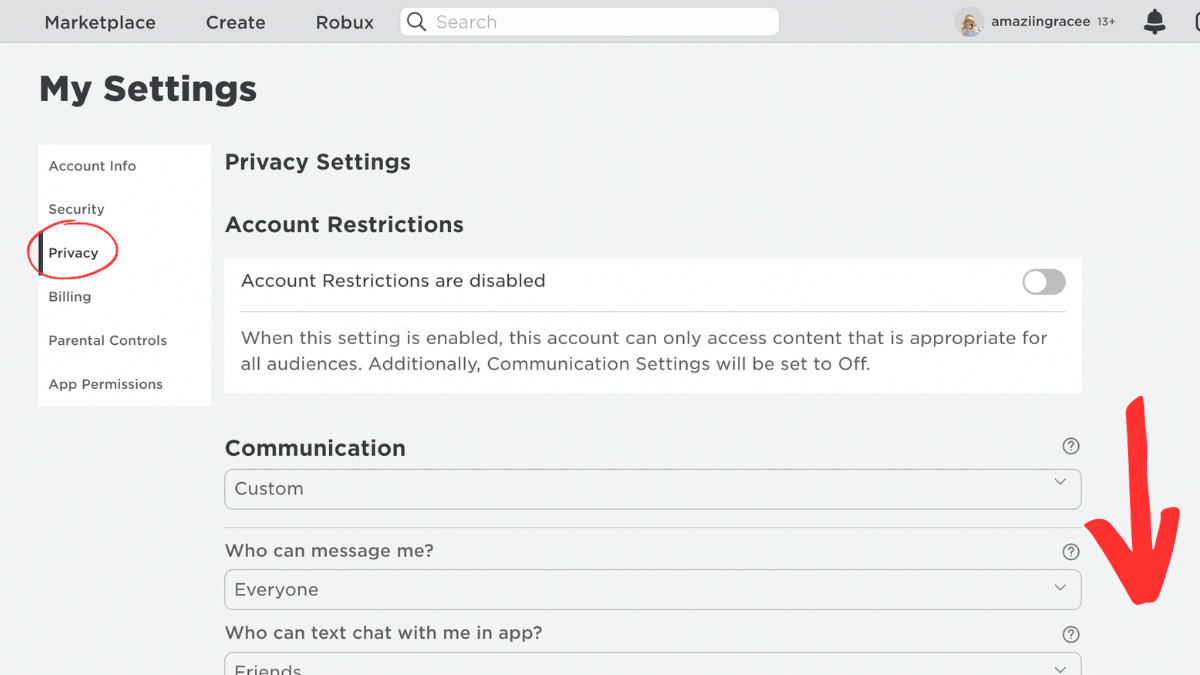Expand the Communication Custom dropdown
Viewport: 1200px width, 675px height.
(652, 489)
